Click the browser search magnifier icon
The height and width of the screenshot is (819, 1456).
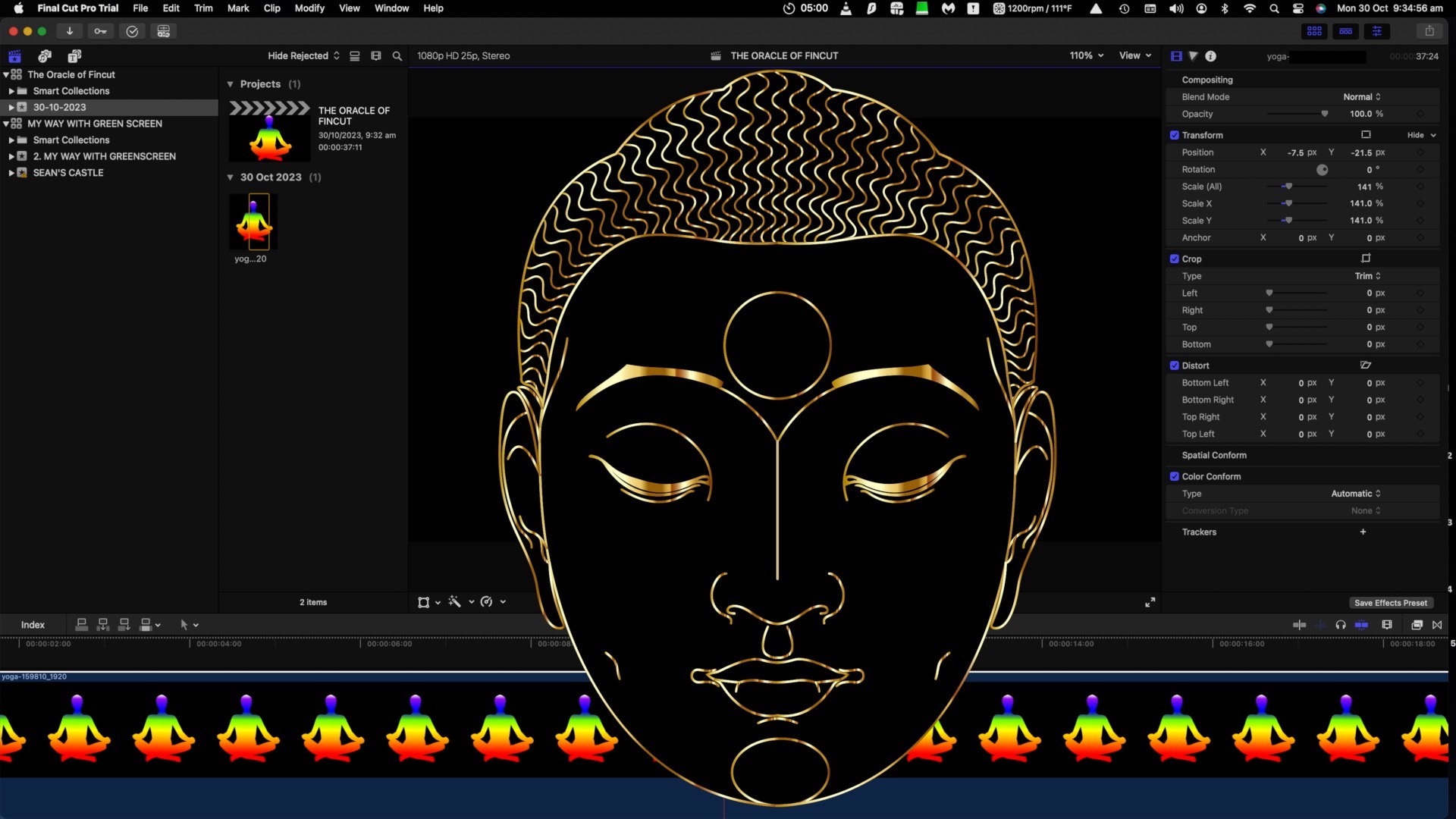tap(397, 56)
